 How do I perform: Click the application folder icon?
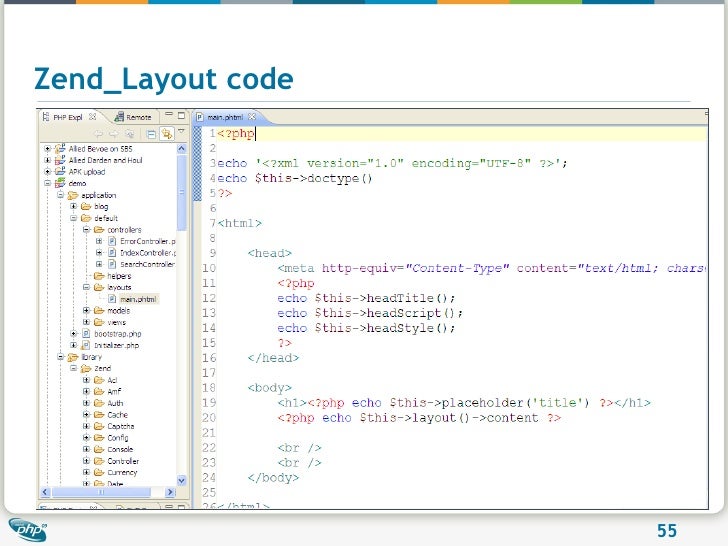click(73, 195)
